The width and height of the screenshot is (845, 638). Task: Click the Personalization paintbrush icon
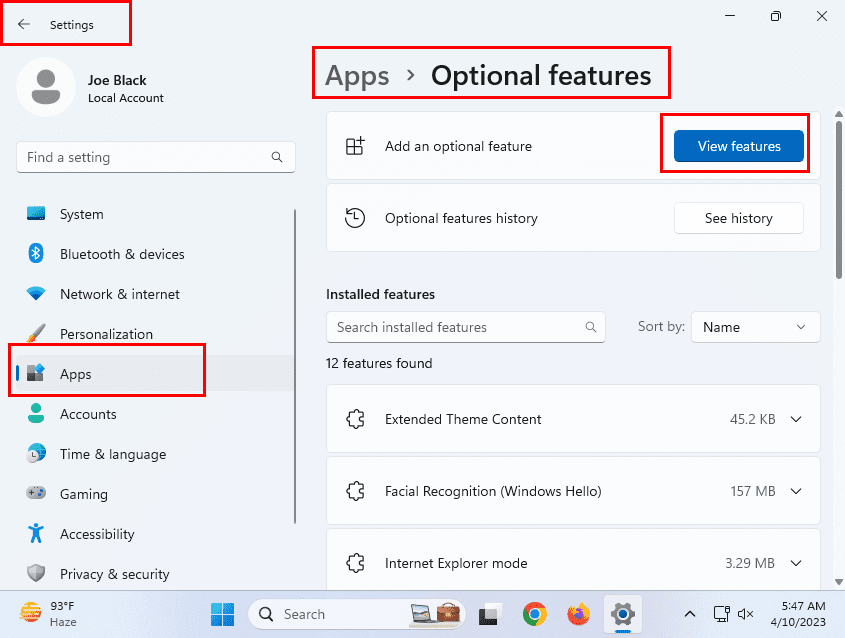(x=36, y=333)
